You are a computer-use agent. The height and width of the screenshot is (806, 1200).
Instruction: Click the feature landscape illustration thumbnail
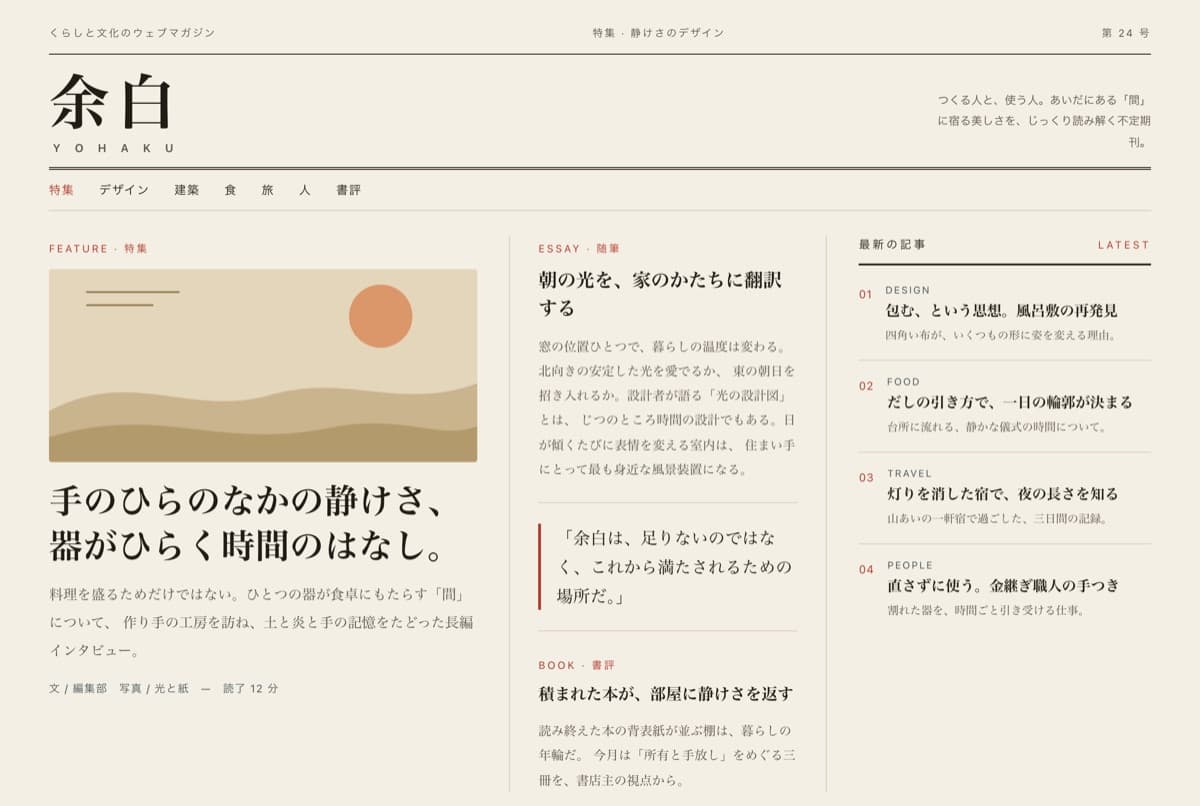point(263,365)
